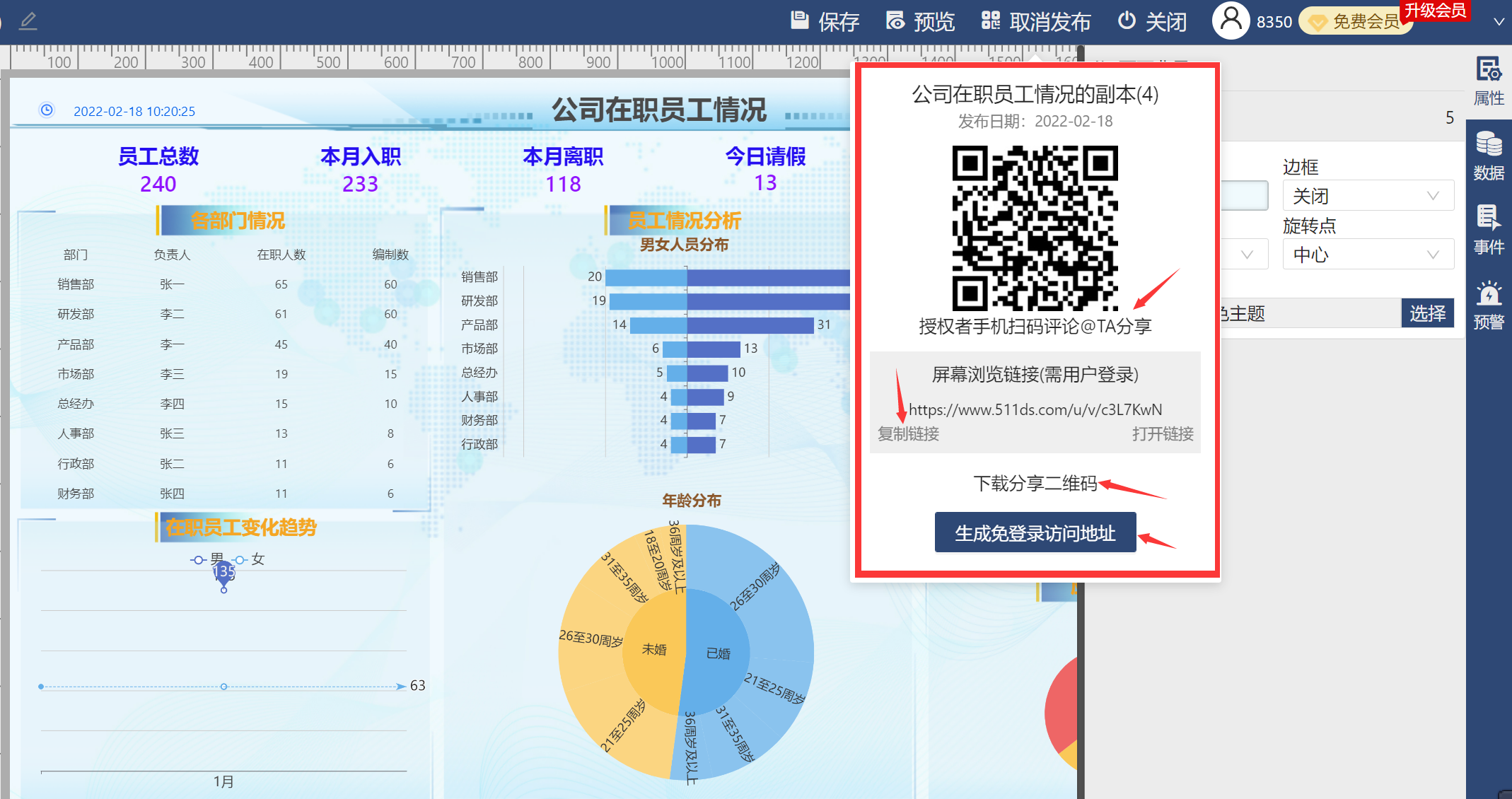Click the publish date text 2022-02-18
Viewport: 1512px width, 799px height.
click(1074, 122)
